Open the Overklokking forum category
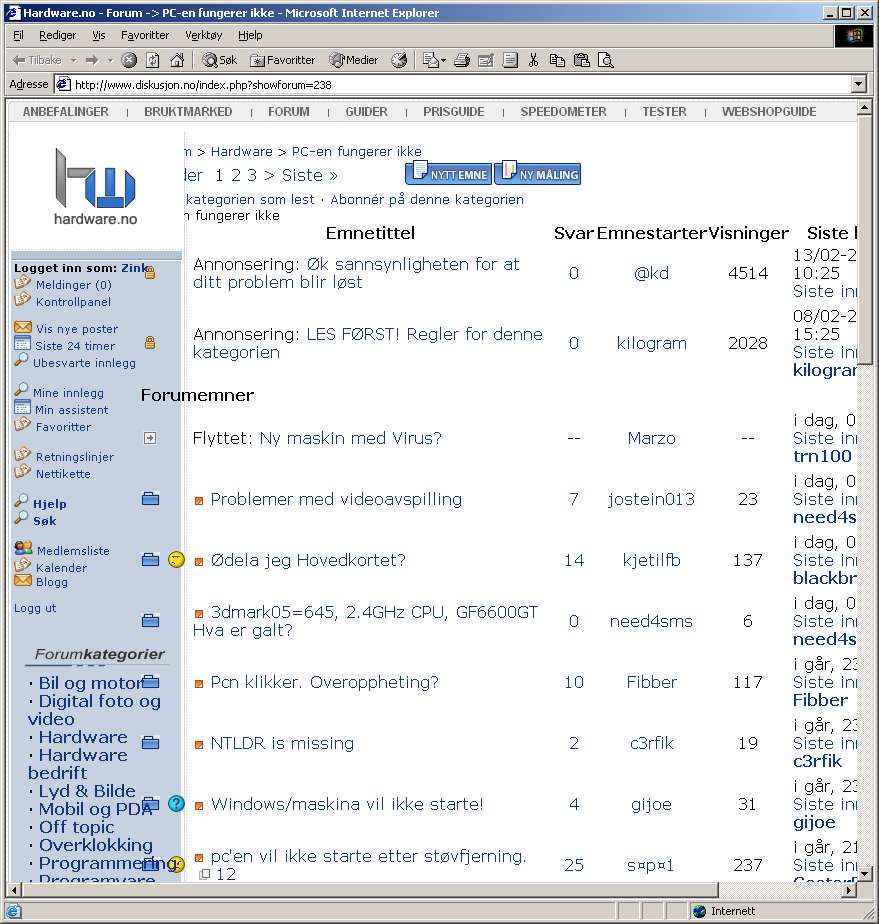 click(x=95, y=845)
